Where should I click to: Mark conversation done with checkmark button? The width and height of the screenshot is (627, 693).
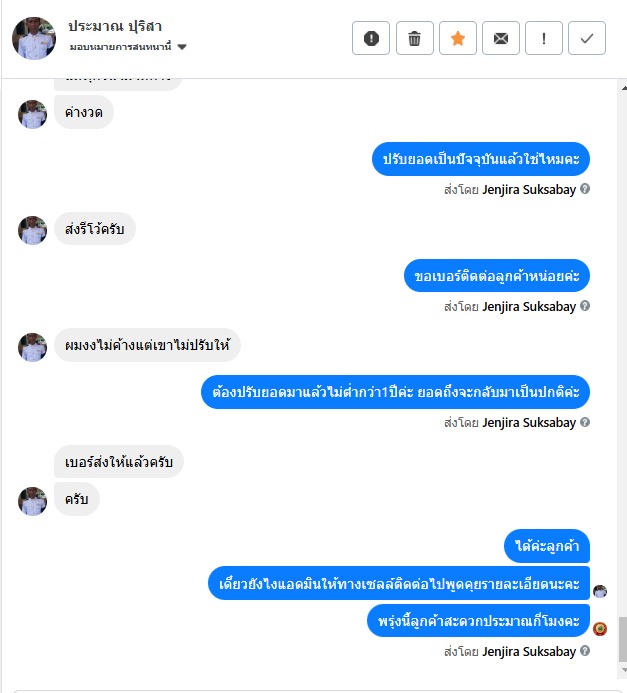click(x=587, y=38)
